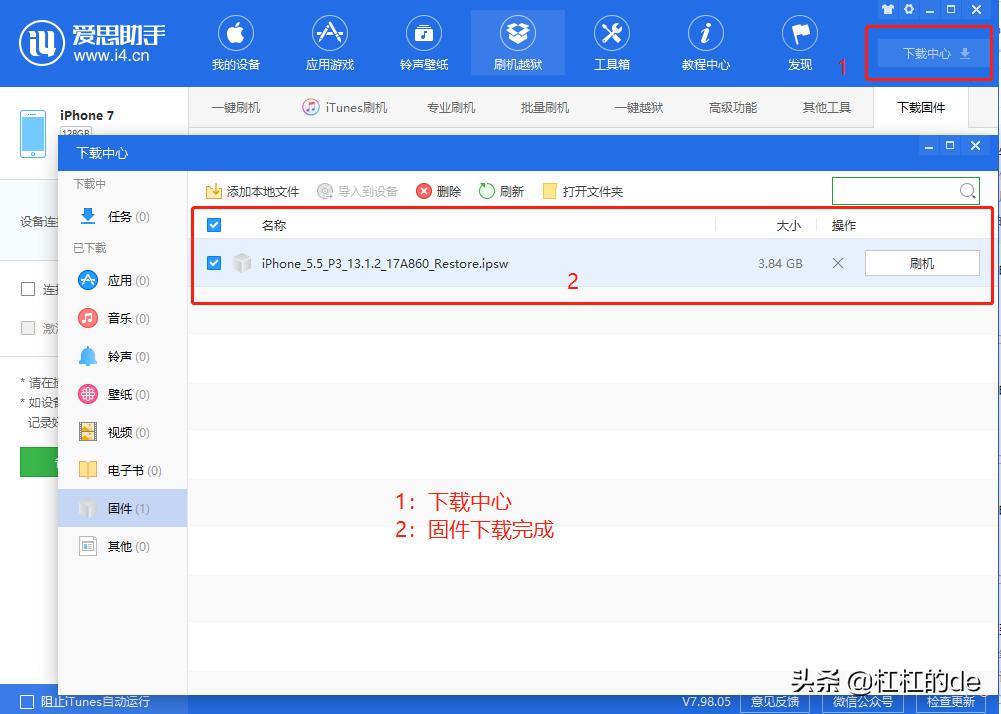Open 任务 (0) in sidebar
The image size is (1001, 714).
[123, 216]
